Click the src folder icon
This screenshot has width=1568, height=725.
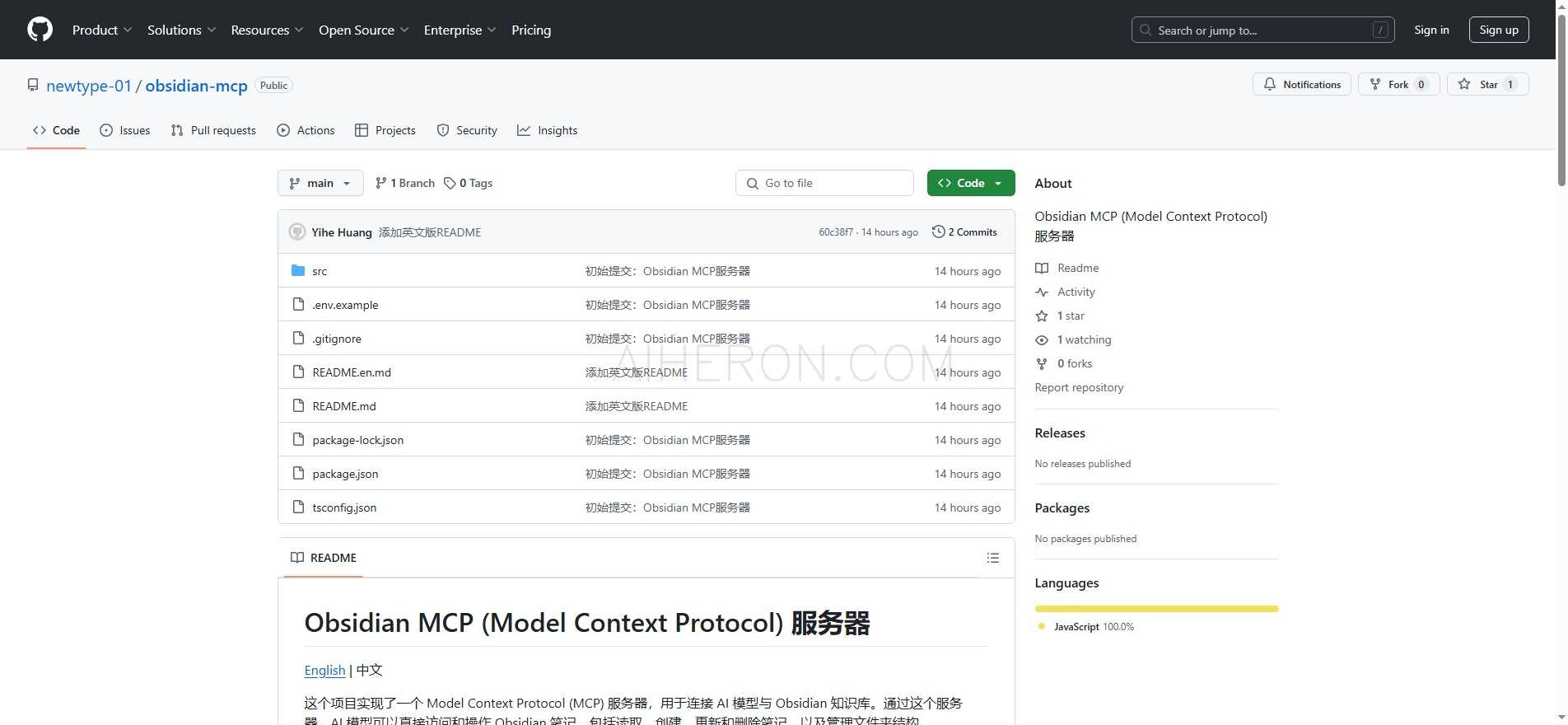[x=298, y=270]
